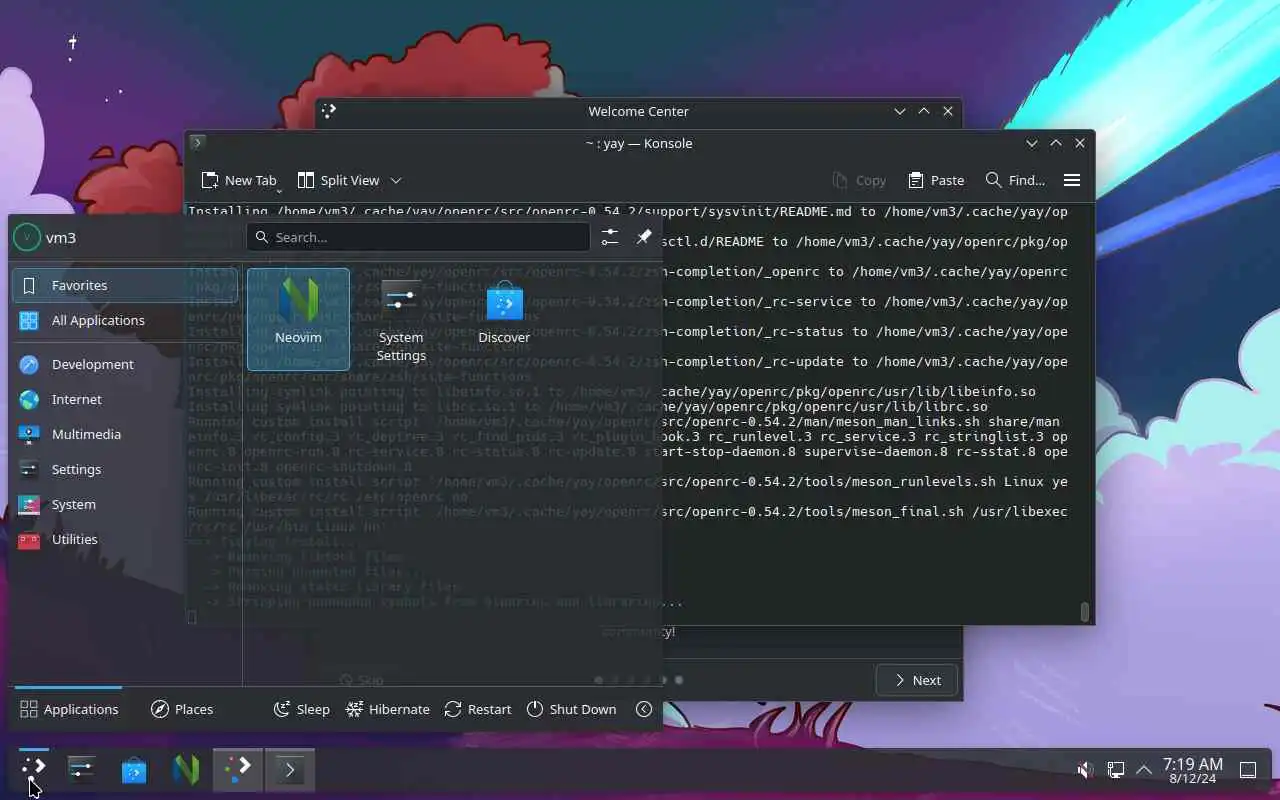Restart the computer
Screen dimensions: 1280x800
click(x=478, y=709)
